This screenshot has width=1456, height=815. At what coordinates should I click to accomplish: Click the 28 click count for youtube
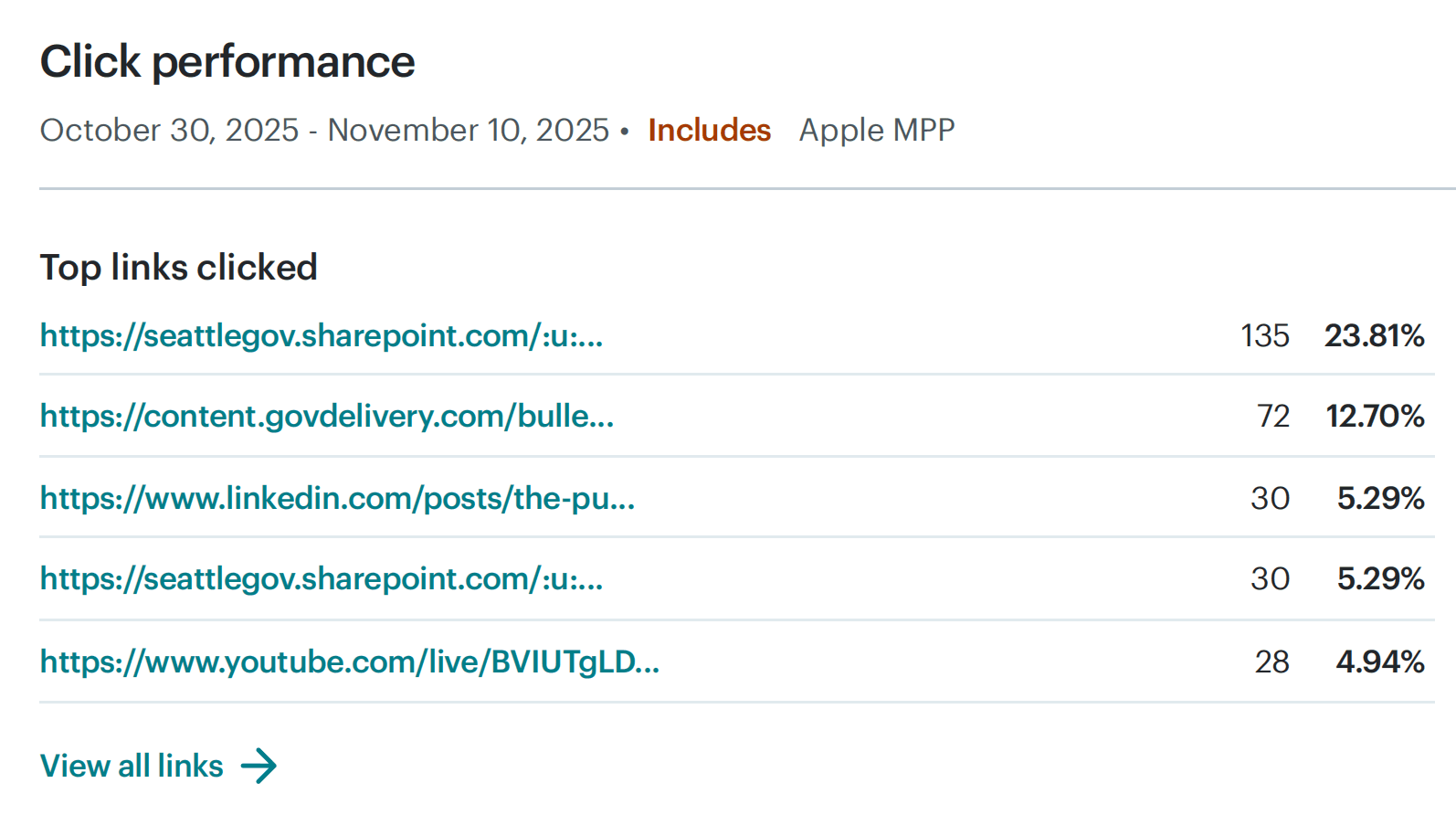(1272, 662)
